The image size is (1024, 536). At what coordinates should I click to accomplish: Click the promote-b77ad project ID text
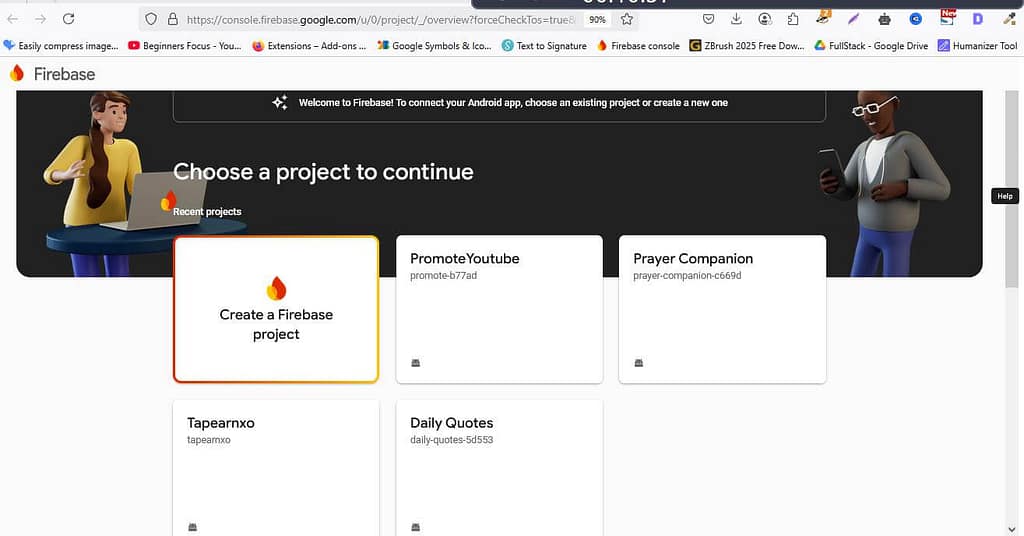click(x=443, y=276)
